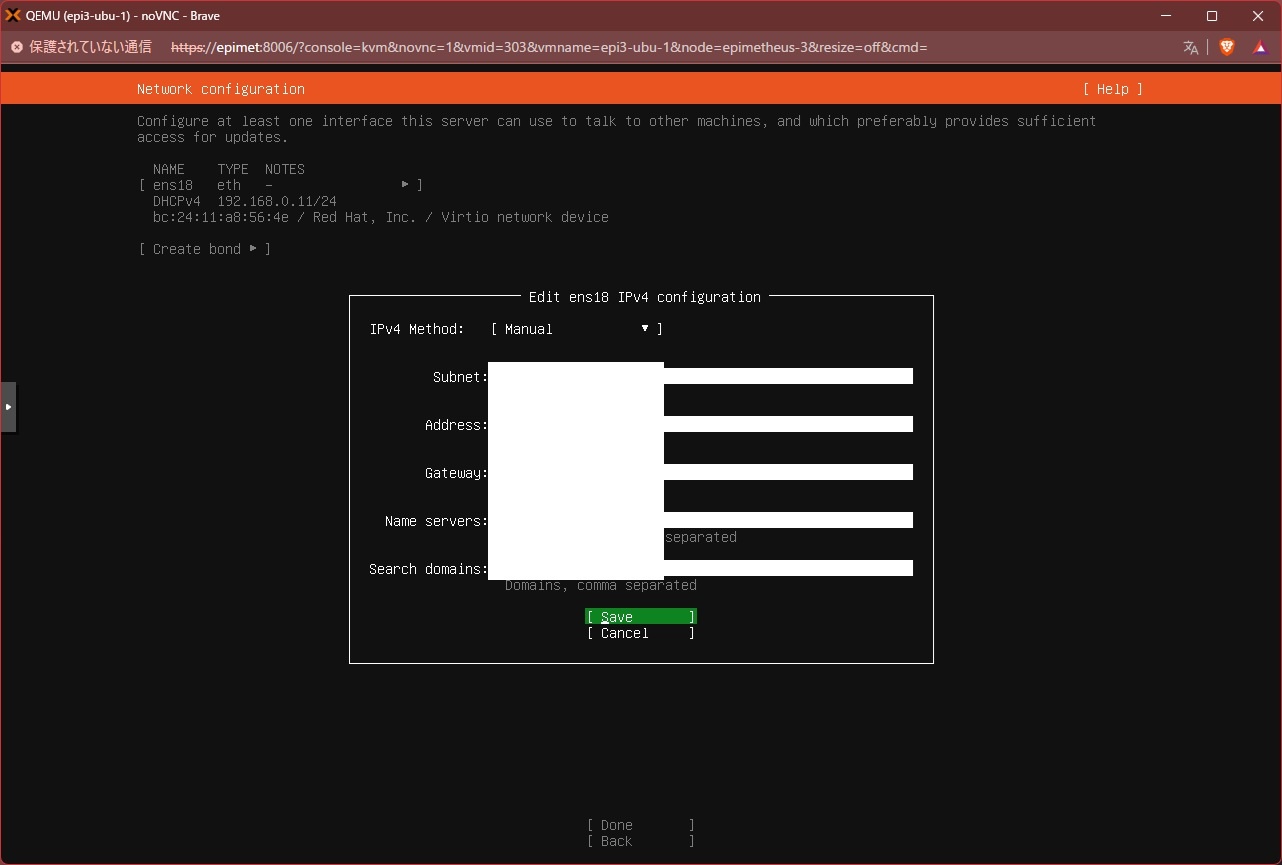Focus the Address input field
Viewport: 1282px width, 865px height.
(701, 424)
